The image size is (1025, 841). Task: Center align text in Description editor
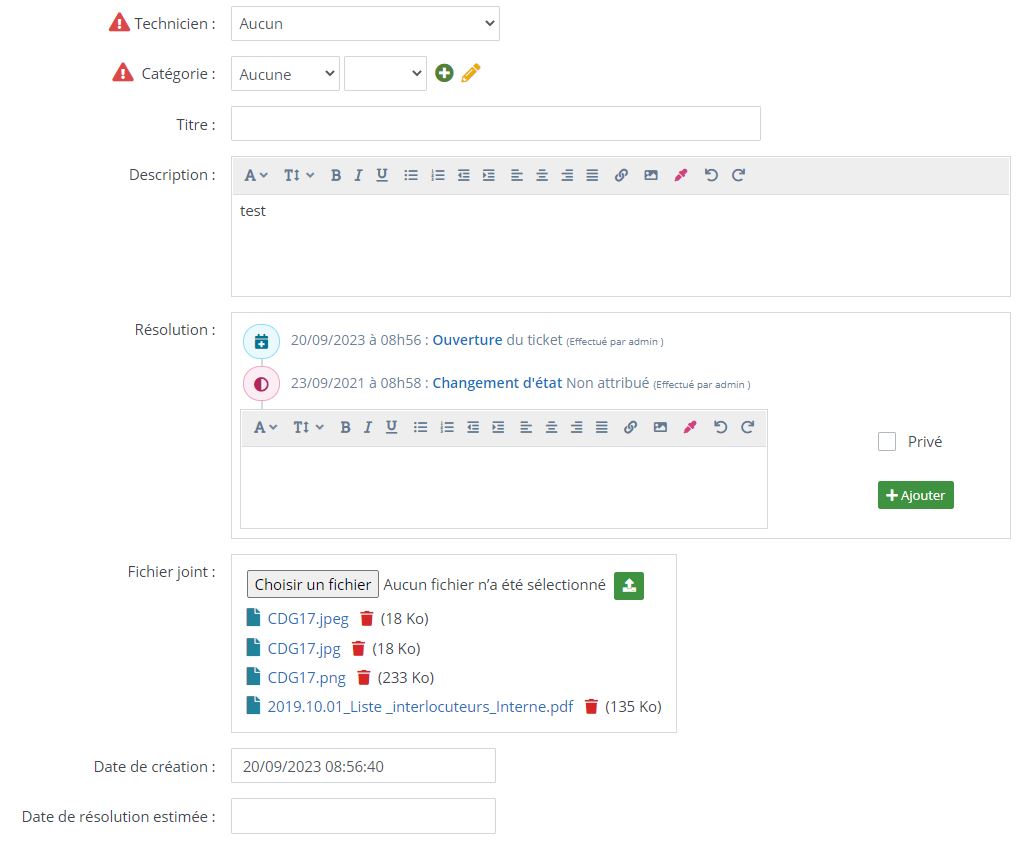[x=542, y=175]
